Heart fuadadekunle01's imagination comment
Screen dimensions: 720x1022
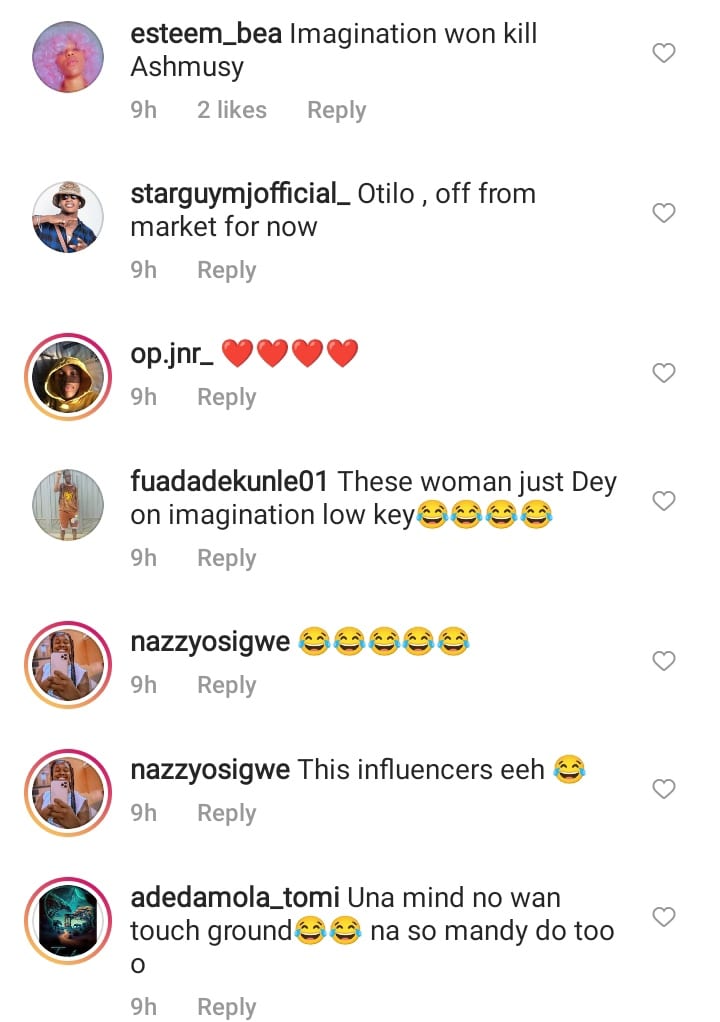664,500
